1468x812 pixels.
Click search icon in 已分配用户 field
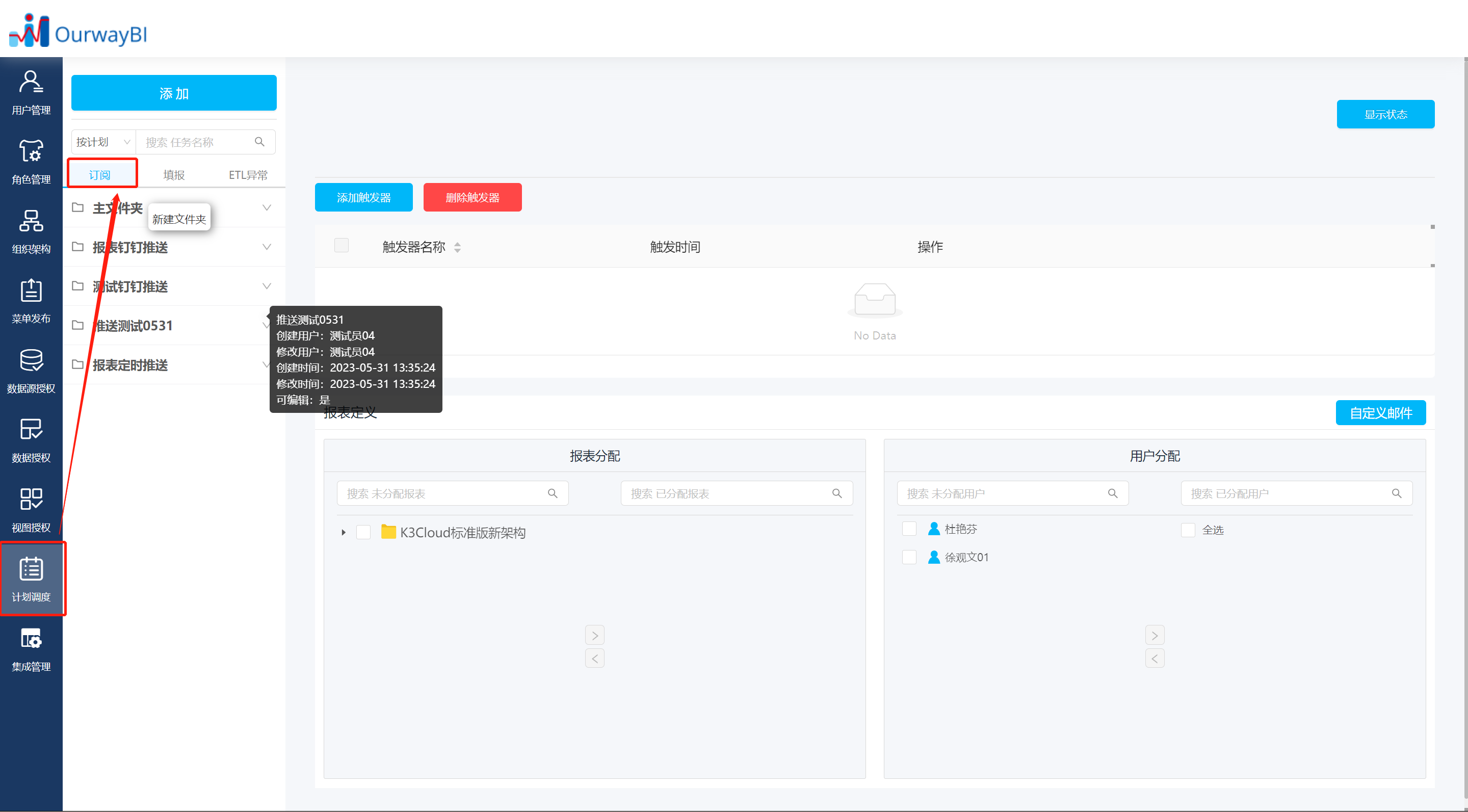point(1396,493)
